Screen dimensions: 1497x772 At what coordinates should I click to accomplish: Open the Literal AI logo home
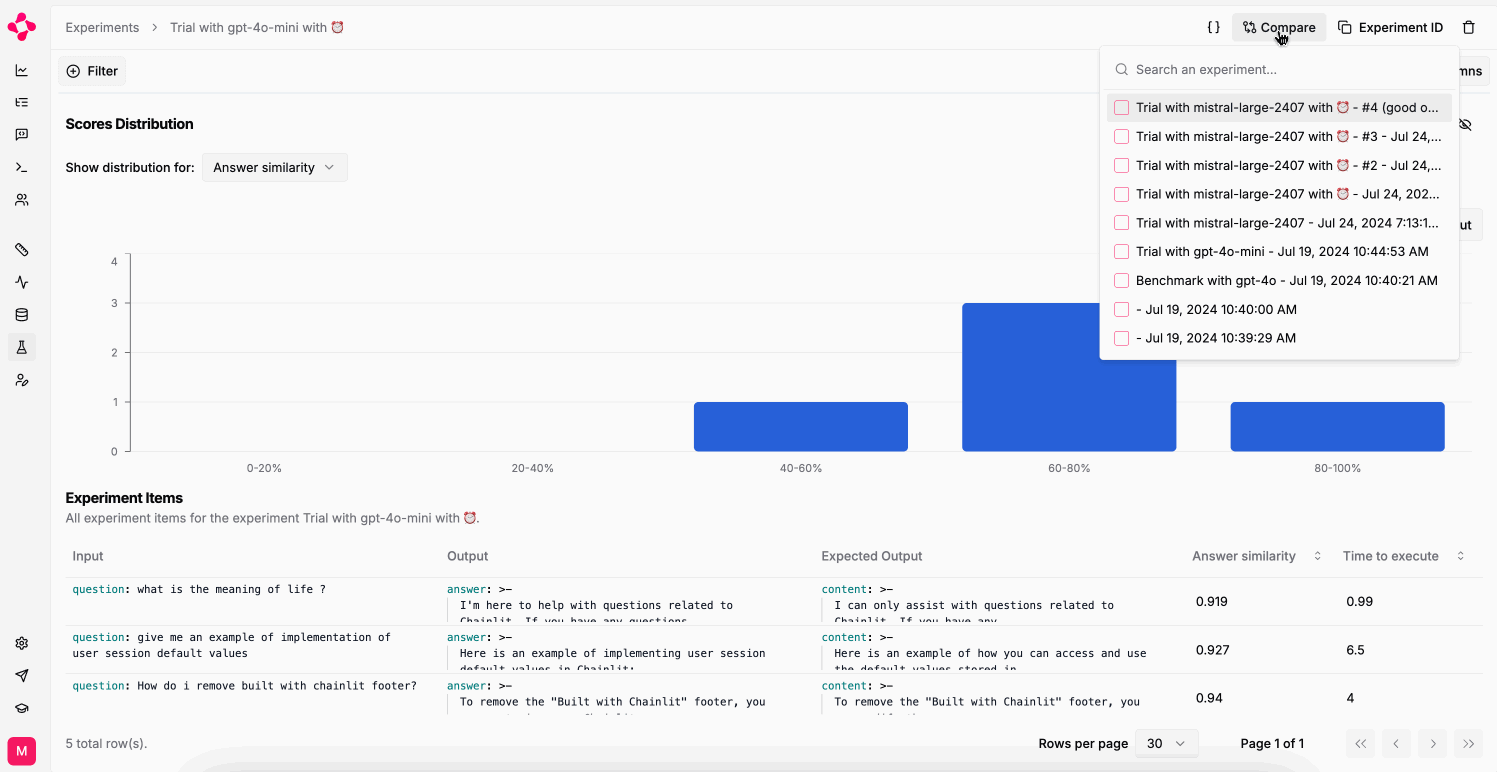22,27
